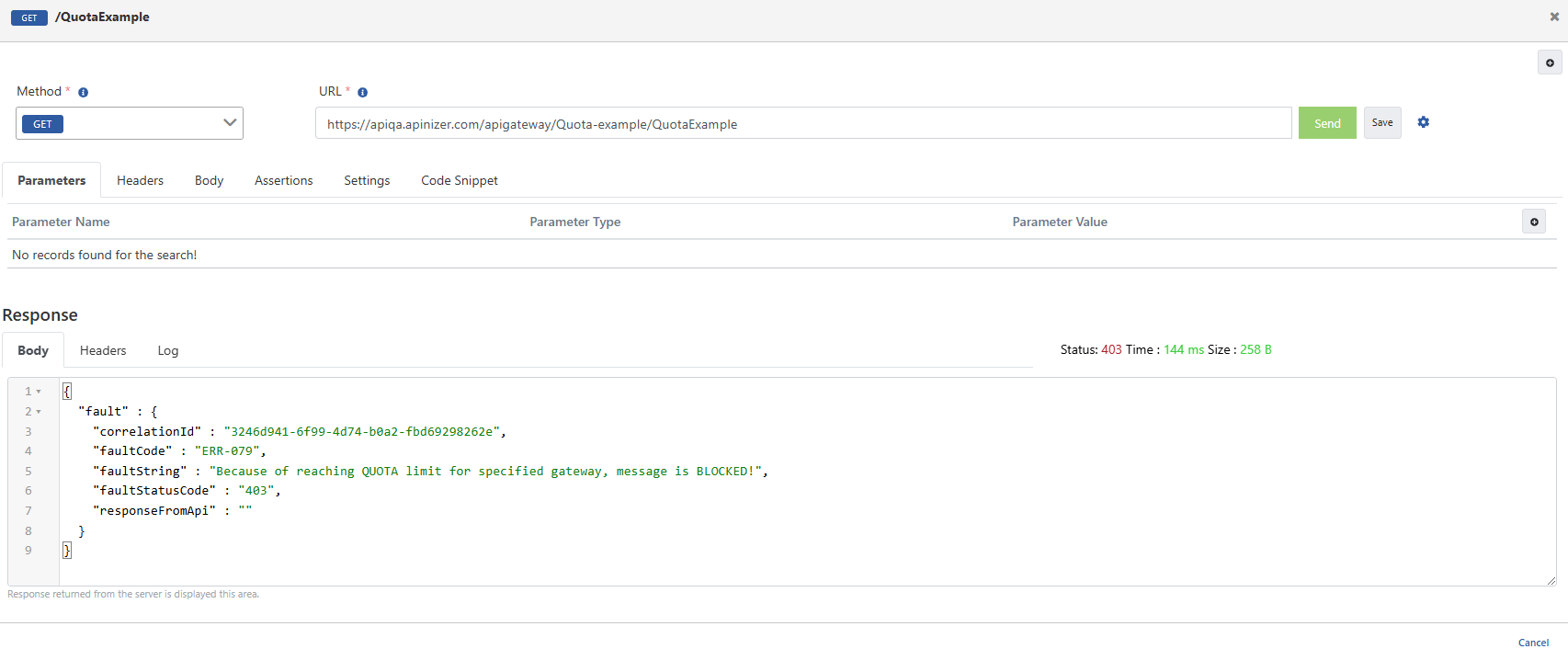Open the Body request tab
Screen dimensions: 1568x649
coord(209,180)
